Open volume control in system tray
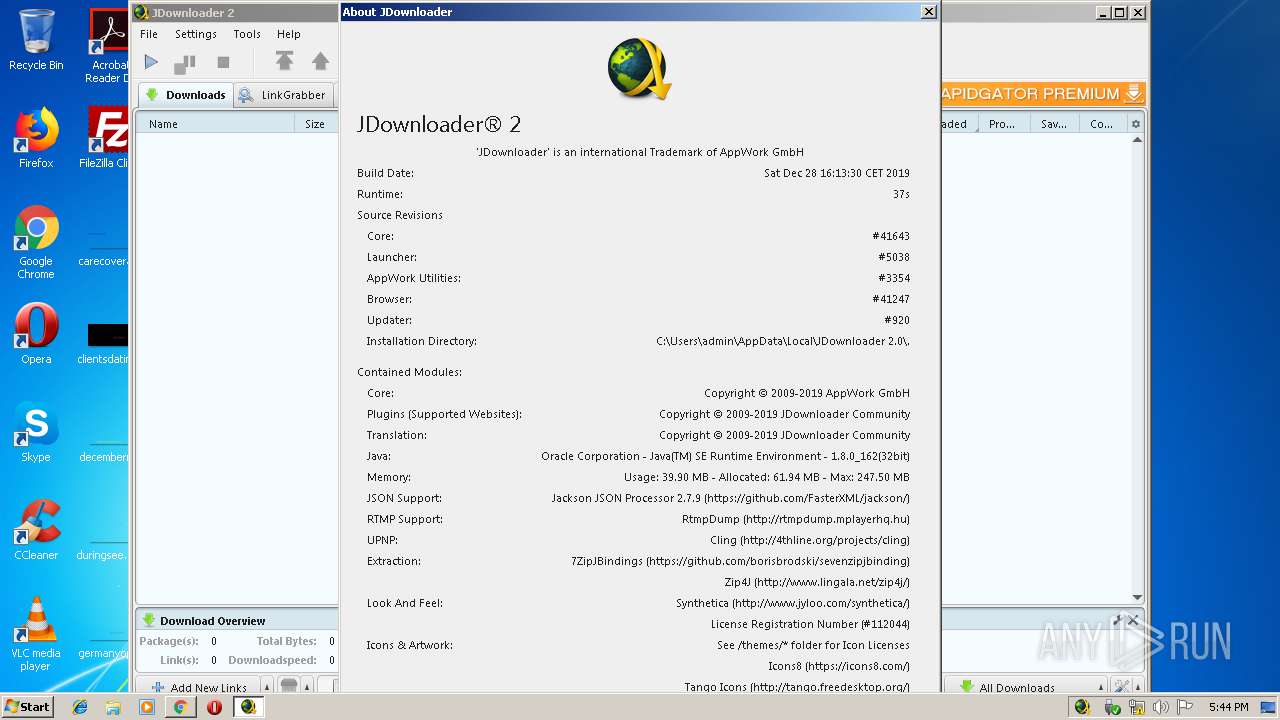 1160,707
